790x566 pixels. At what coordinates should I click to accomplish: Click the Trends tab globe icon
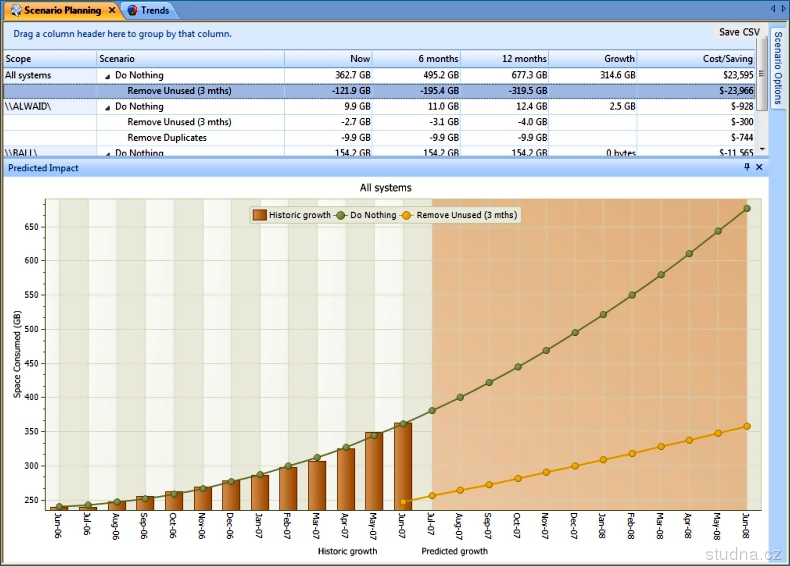[x=132, y=10]
